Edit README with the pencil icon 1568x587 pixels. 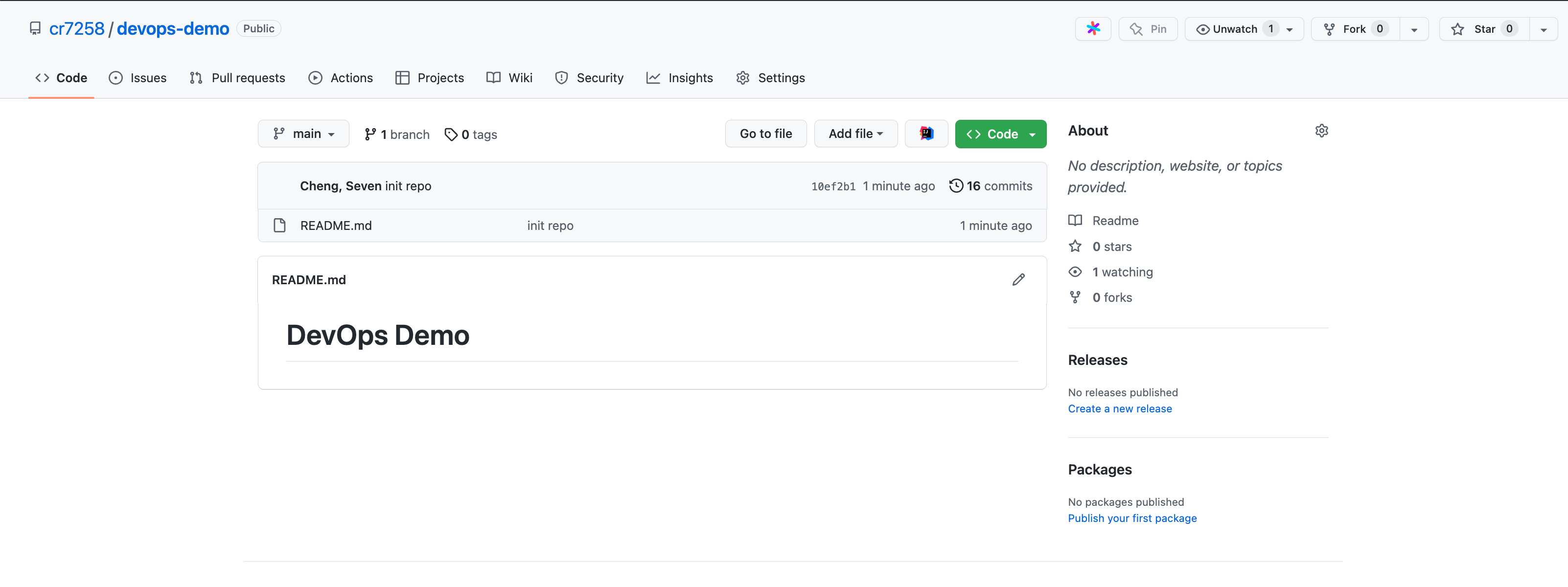1018,280
